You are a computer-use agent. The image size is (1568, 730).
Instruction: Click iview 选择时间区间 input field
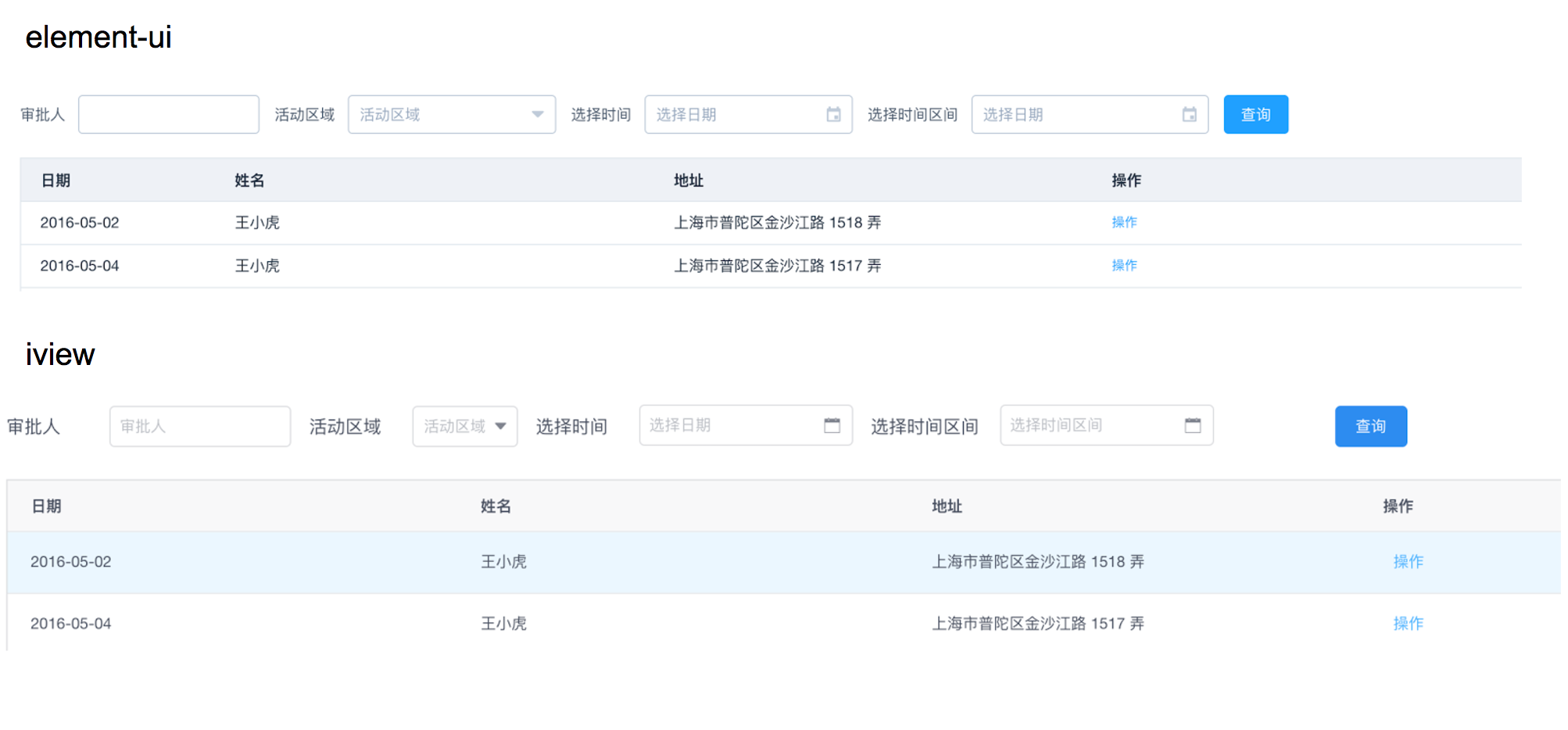1107,425
